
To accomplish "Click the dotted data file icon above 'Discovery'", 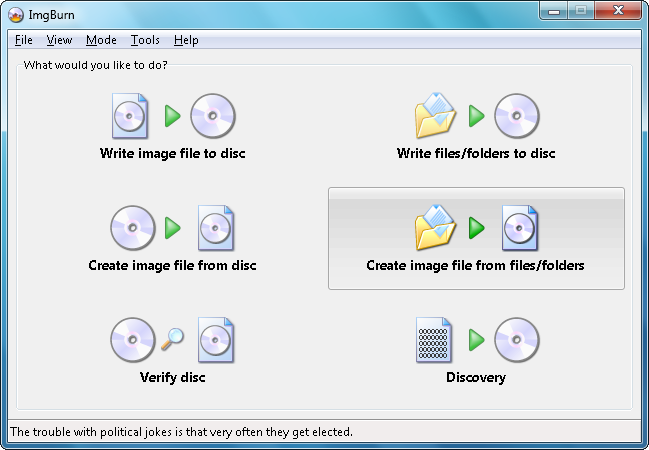I will pyautogui.click(x=433, y=340).
